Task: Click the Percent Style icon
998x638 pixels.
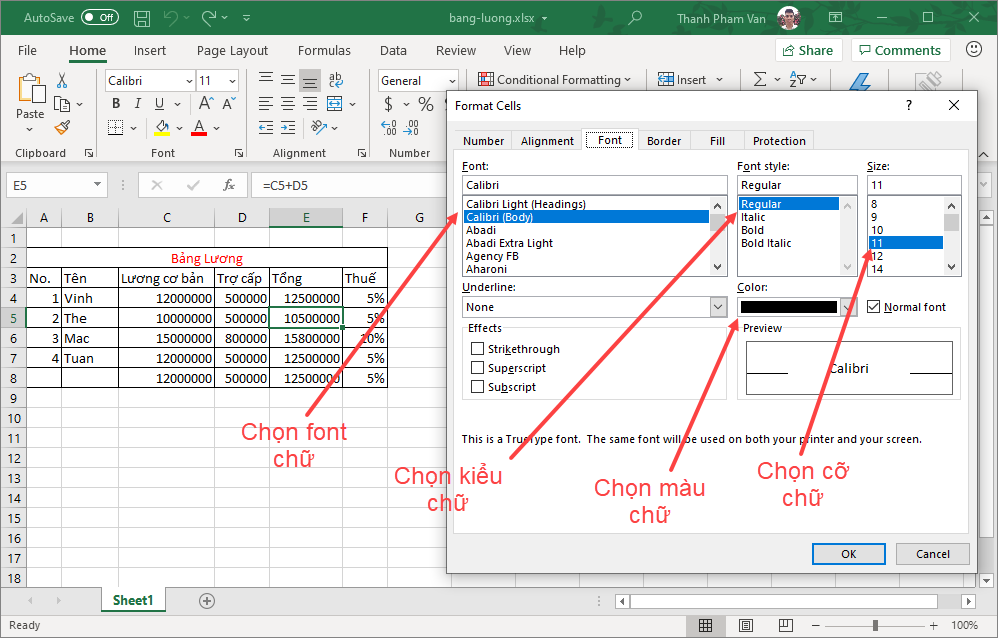Action: pyautogui.click(x=426, y=104)
